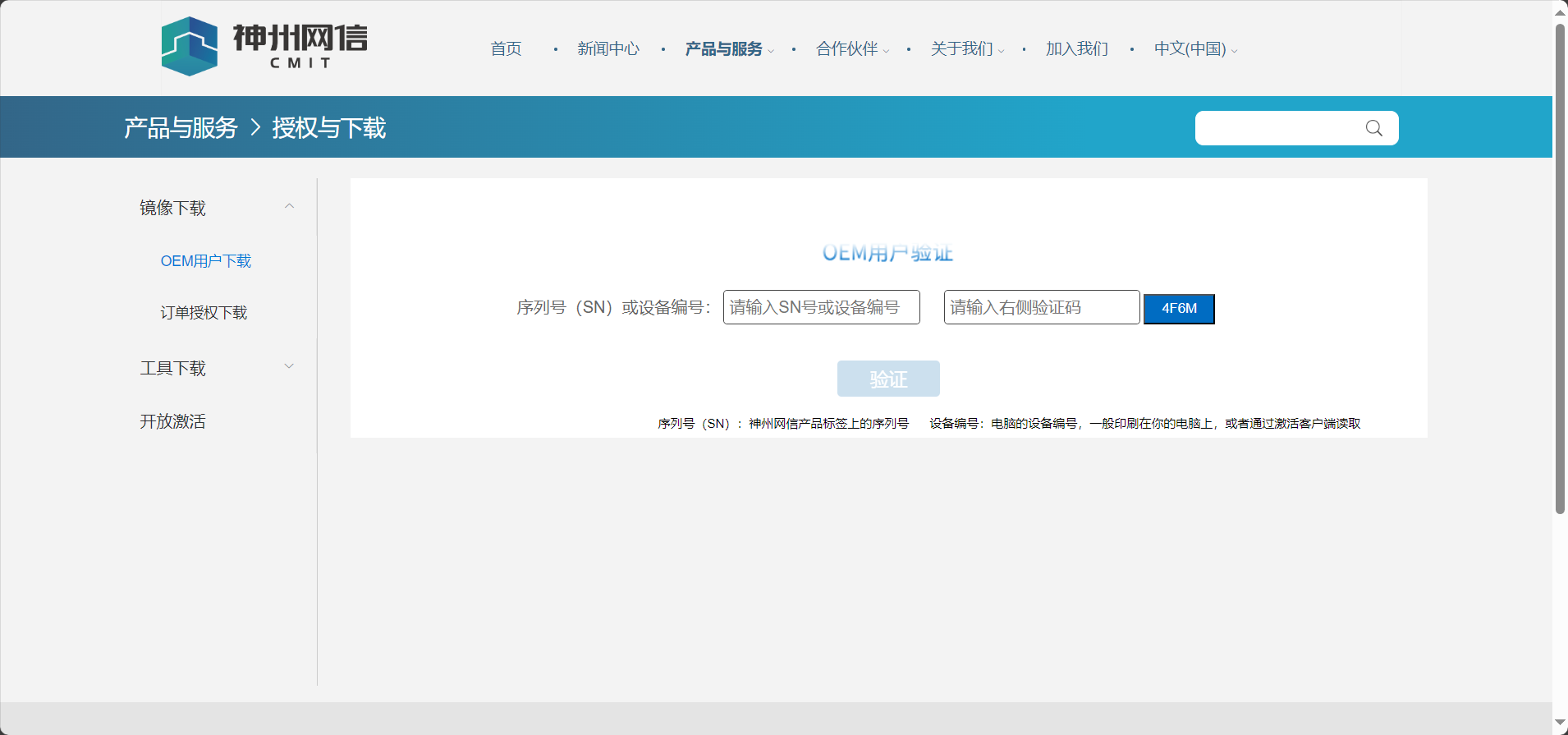
Task: Click the 验证 button
Action: [888, 379]
